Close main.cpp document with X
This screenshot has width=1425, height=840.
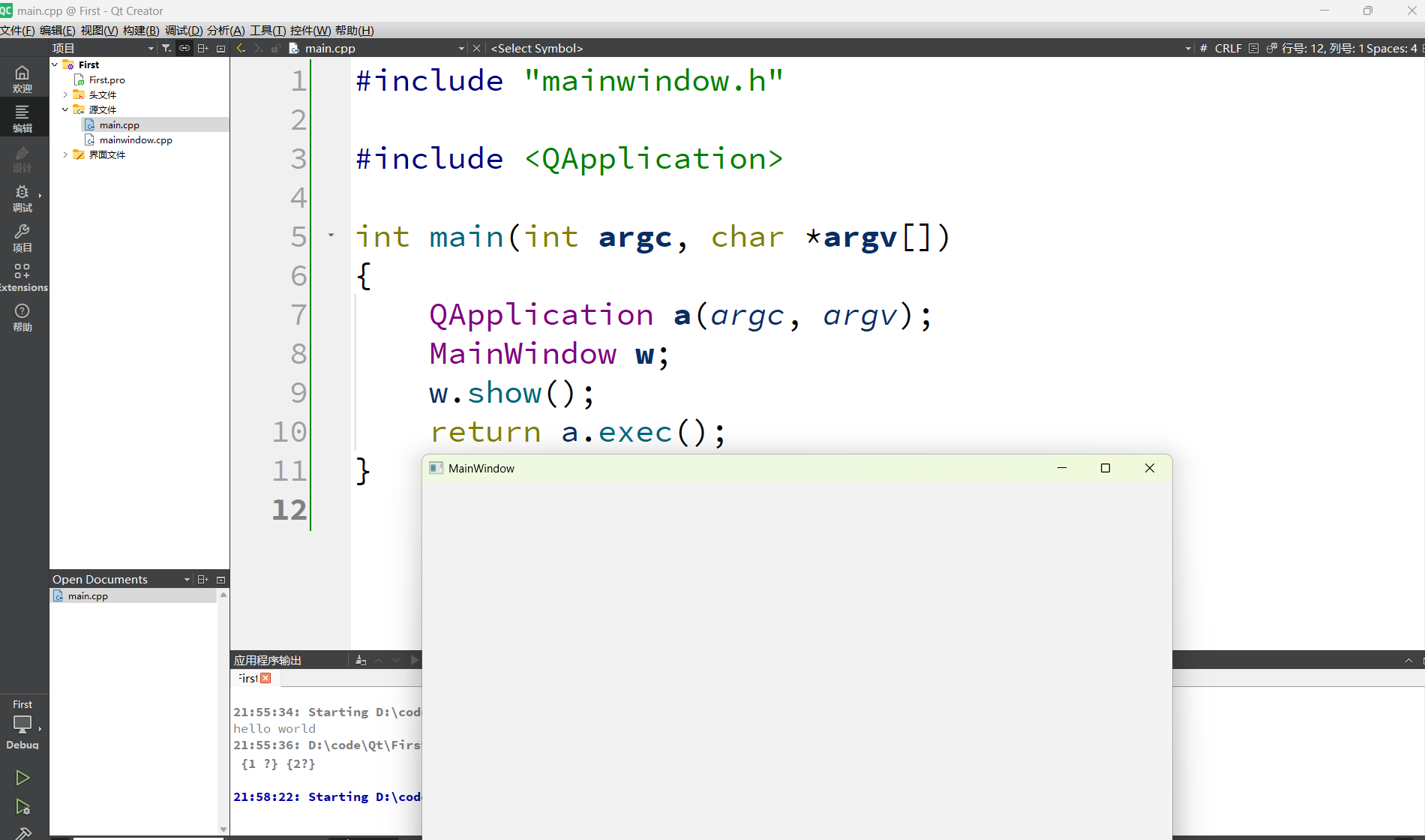[x=476, y=48]
